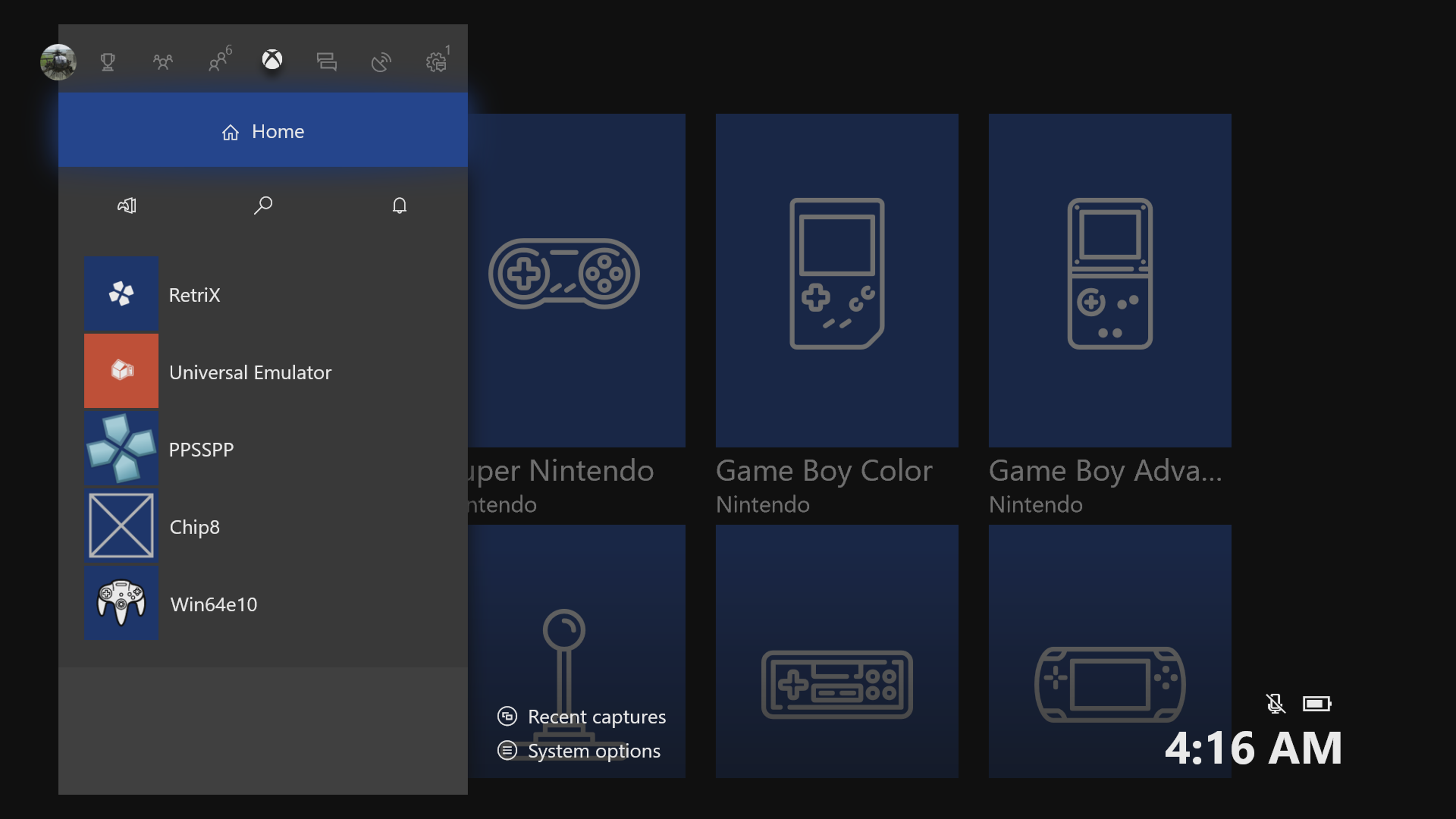Select Game Boy Advance tile
The height and width of the screenshot is (819, 1456).
(1109, 280)
